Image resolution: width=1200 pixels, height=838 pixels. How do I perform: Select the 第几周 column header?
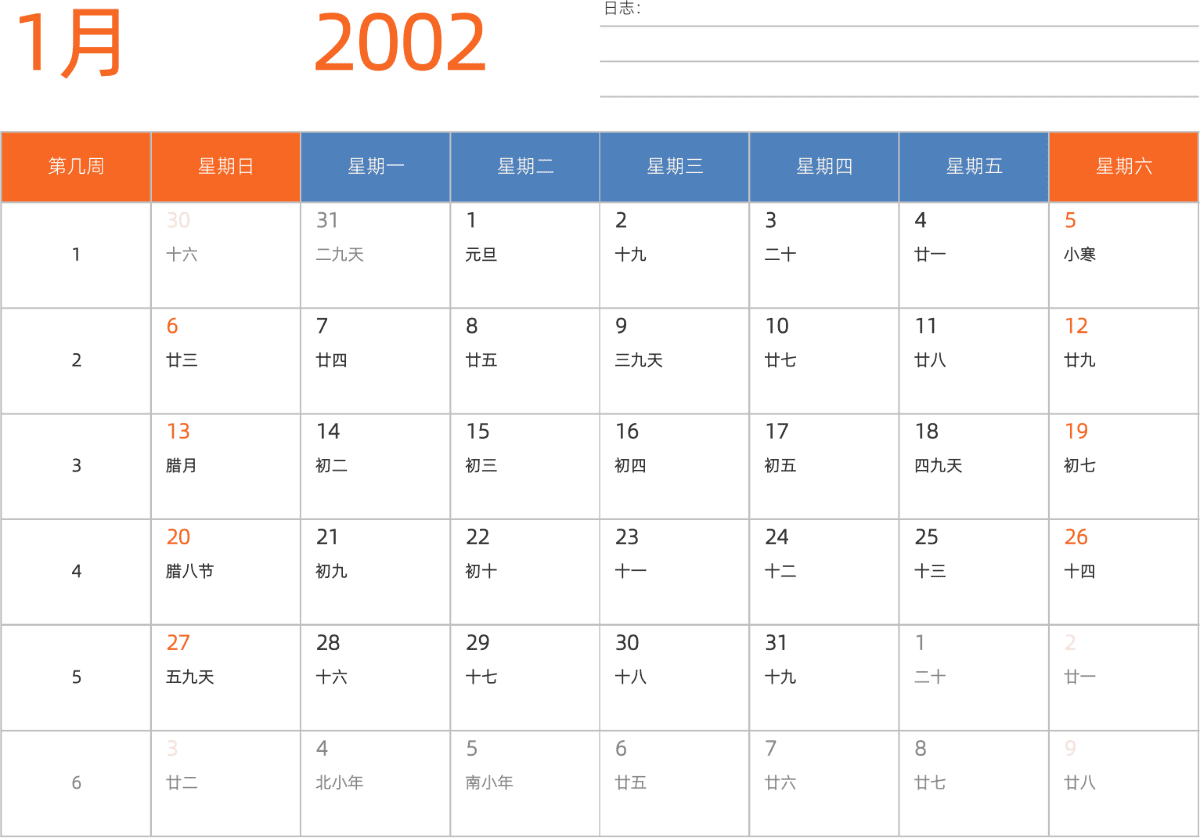pos(76,167)
